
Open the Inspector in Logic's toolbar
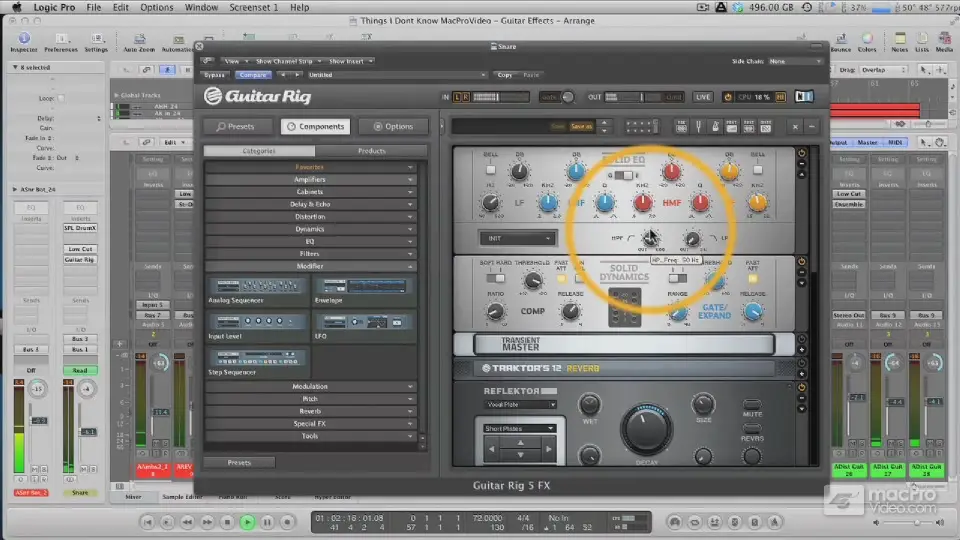[24, 42]
